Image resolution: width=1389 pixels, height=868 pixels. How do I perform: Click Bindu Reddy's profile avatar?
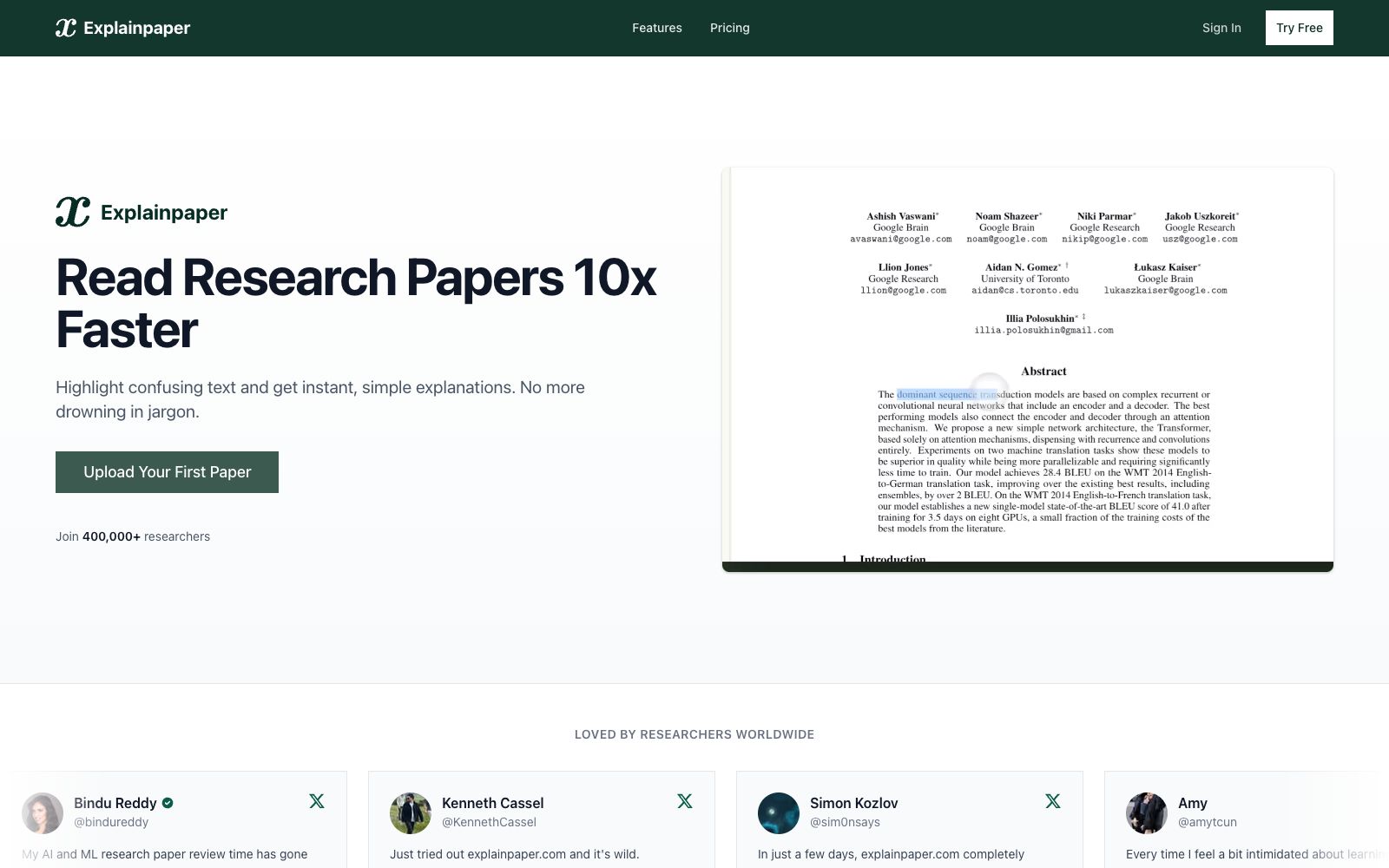pyautogui.click(x=43, y=813)
